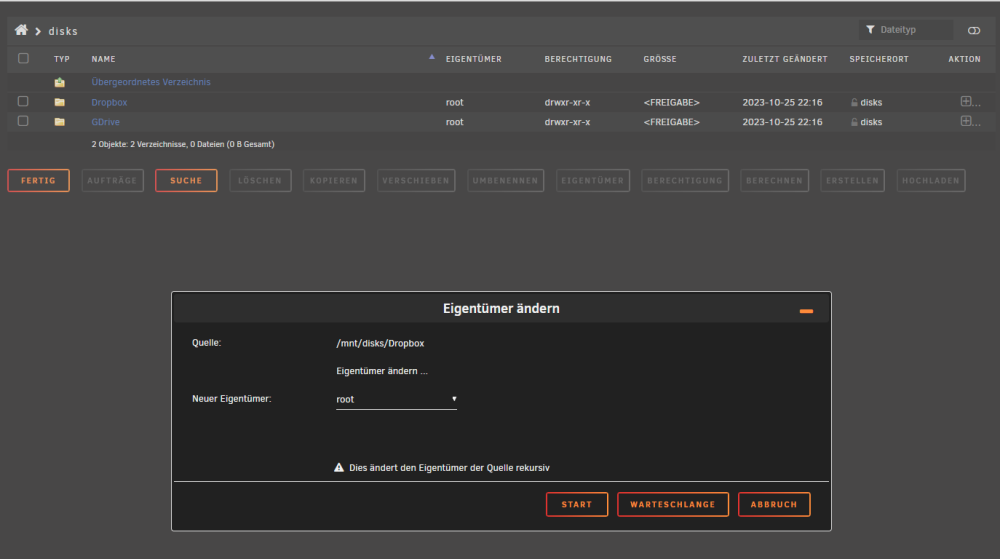Image resolution: width=1000 pixels, height=559 pixels.
Task: Click the Berechtigung toolbar button
Action: [x=685, y=180]
